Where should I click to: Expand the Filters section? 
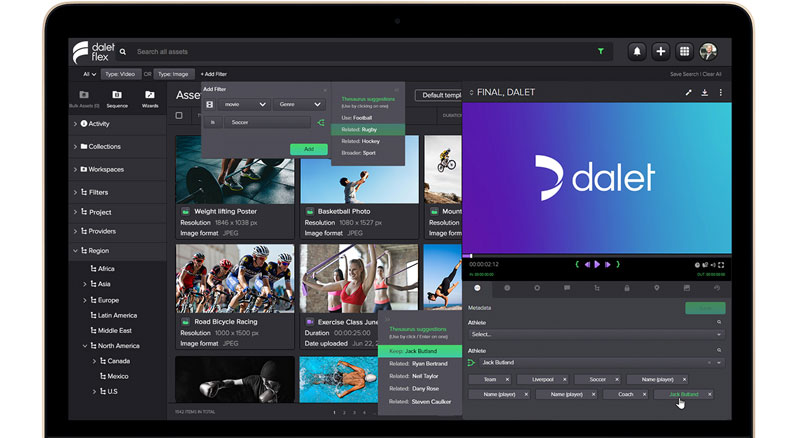pos(76,192)
